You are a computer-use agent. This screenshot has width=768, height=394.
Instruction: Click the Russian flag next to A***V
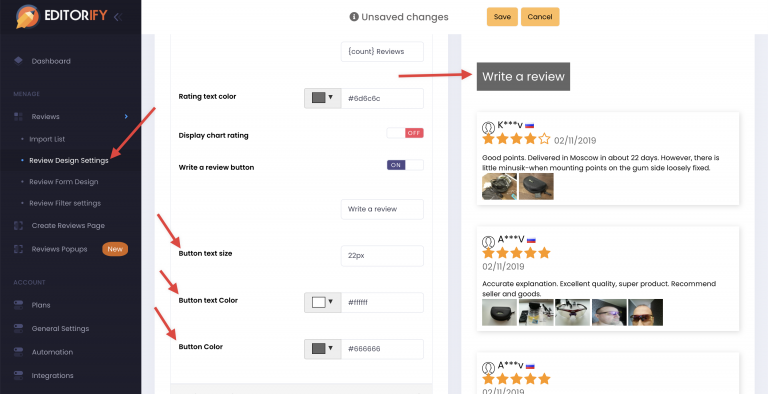coord(531,240)
